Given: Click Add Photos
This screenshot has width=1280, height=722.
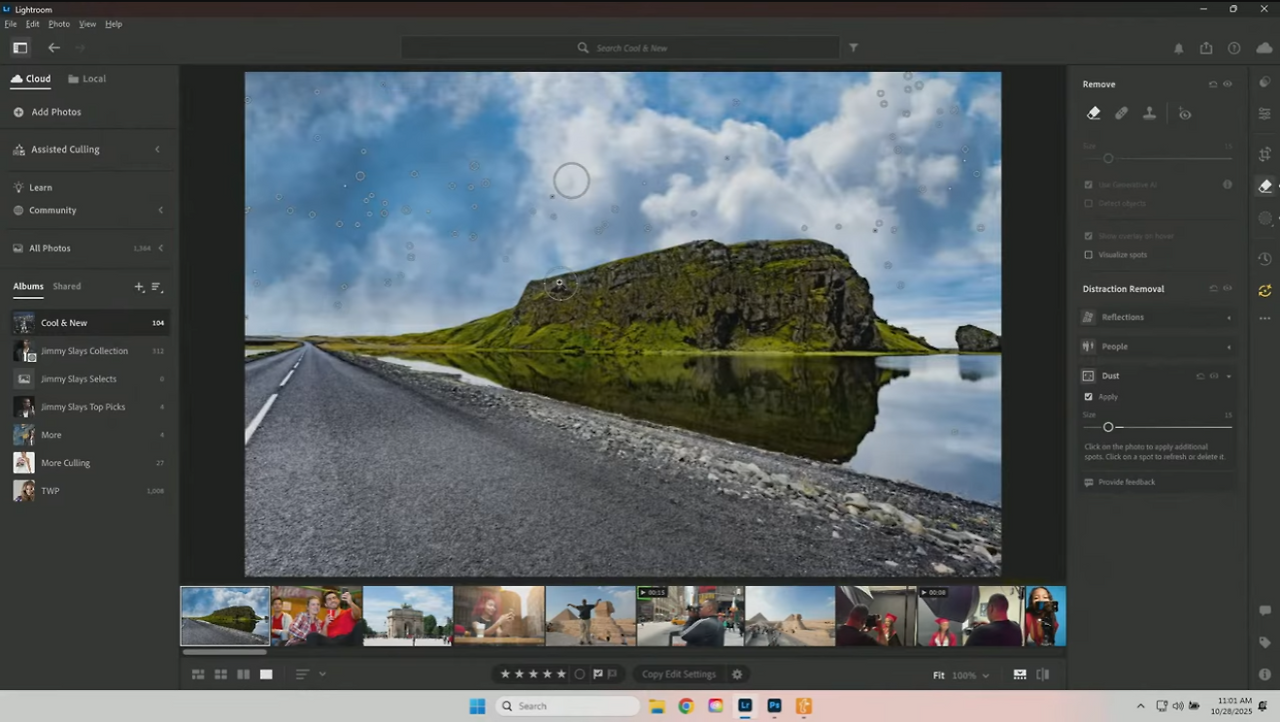Looking at the screenshot, I should [x=47, y=112].
